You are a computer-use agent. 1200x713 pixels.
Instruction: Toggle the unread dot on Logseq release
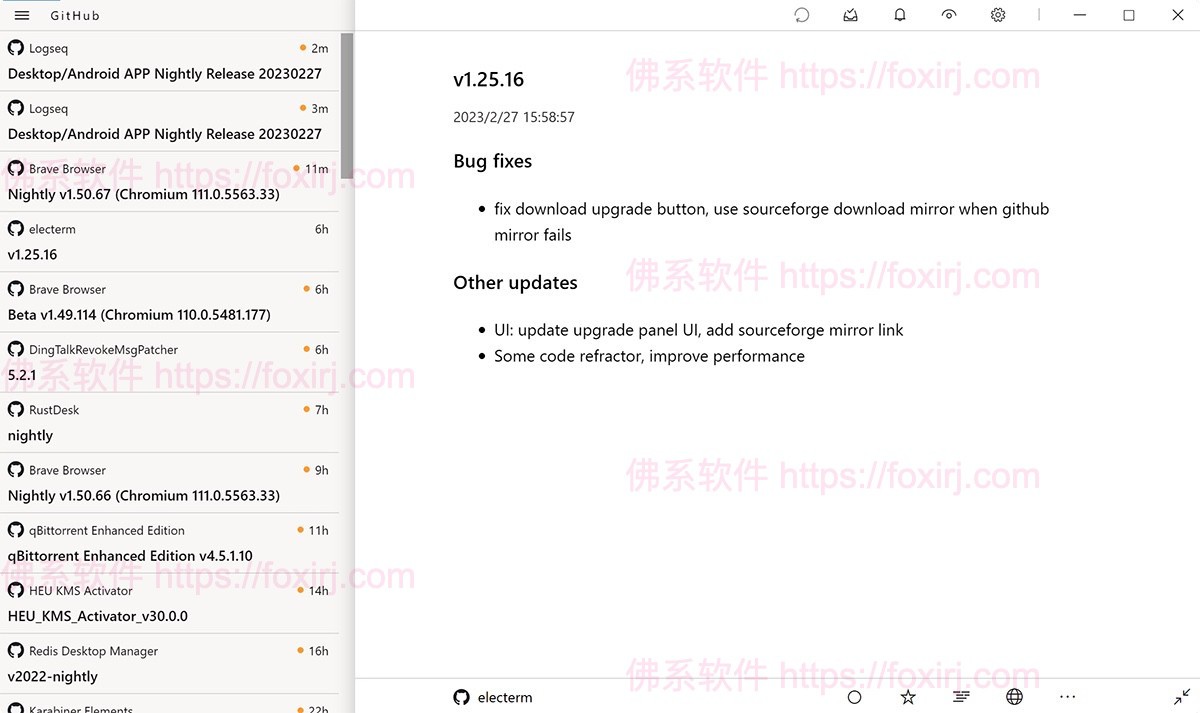point(302,47)
